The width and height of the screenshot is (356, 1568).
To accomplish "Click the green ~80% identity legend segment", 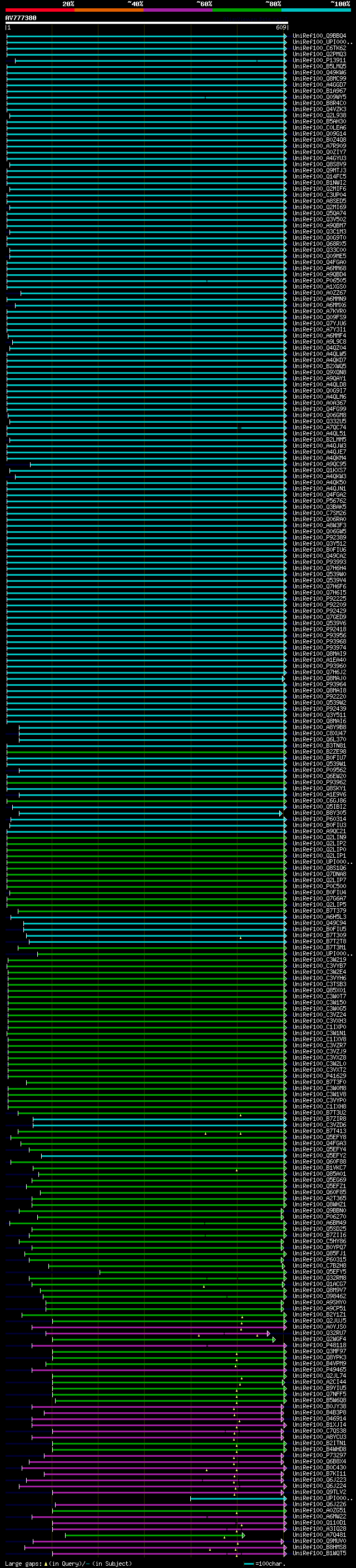I will (247, 10).
